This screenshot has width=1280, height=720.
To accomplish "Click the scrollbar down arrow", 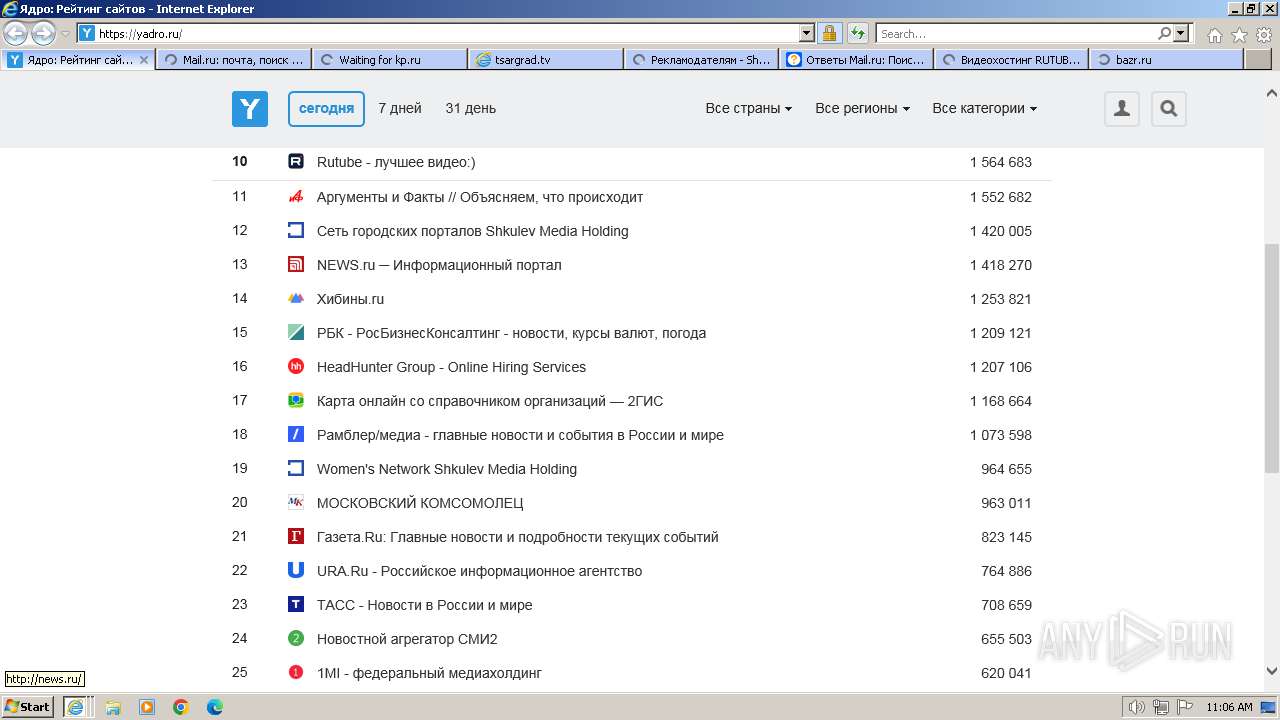I will click(x=1271, y=672).
